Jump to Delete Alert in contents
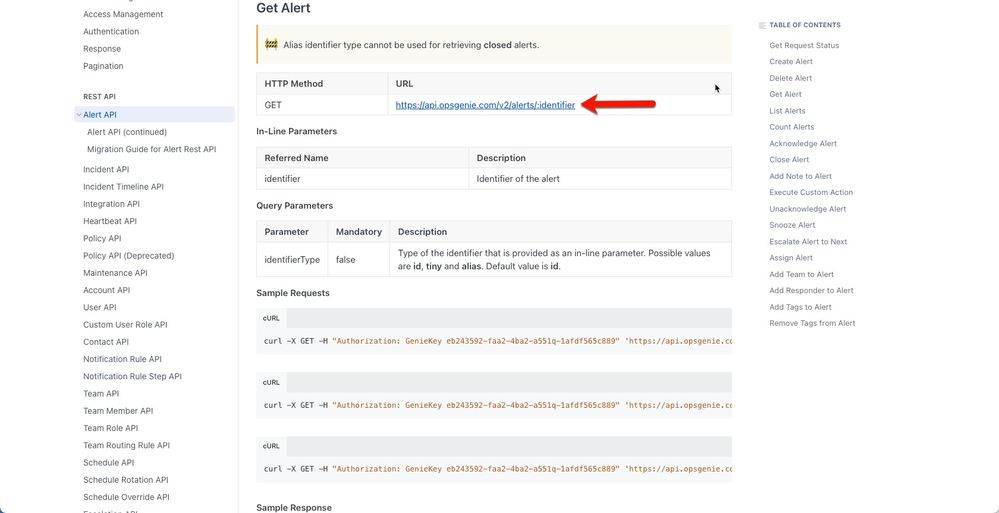 pos(791,78)
